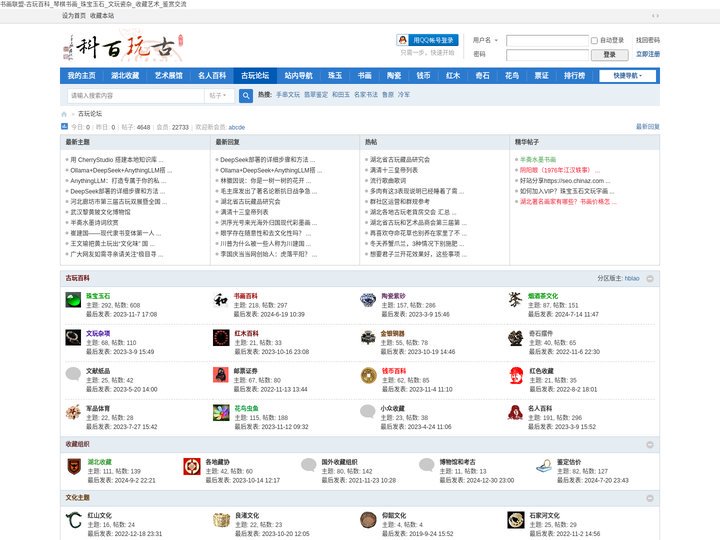Collapse the 收藏组织 section
This screenshot has height=540, width=720.
pos(650,444)
